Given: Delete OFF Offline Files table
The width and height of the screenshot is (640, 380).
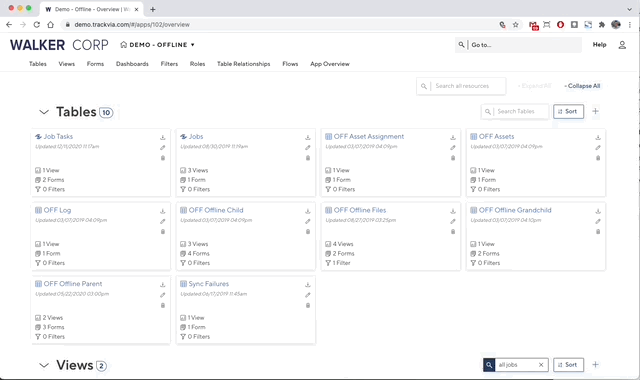Looking at the screenshot, I should click(453, 232).
